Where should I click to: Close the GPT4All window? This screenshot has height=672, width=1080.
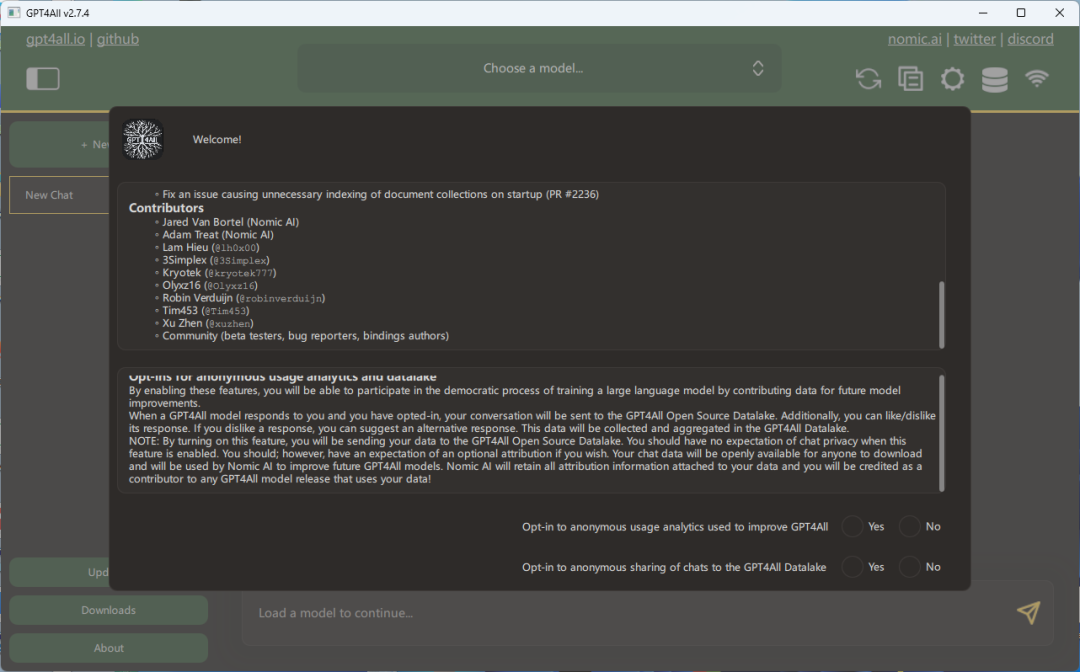click(1059, 12)
